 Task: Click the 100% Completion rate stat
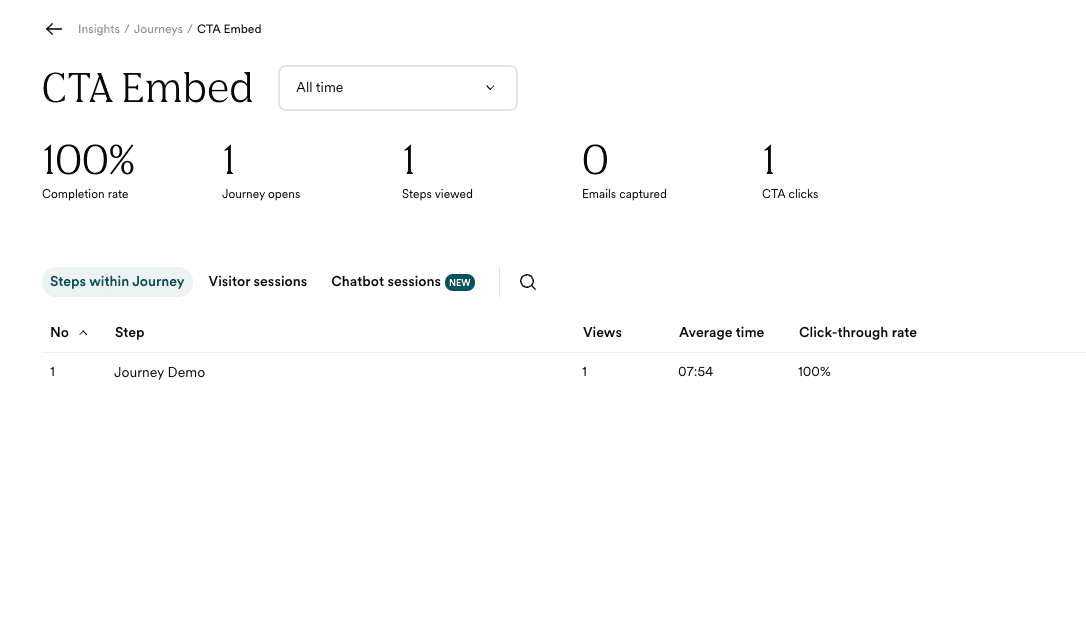click(x=88, y=170)
